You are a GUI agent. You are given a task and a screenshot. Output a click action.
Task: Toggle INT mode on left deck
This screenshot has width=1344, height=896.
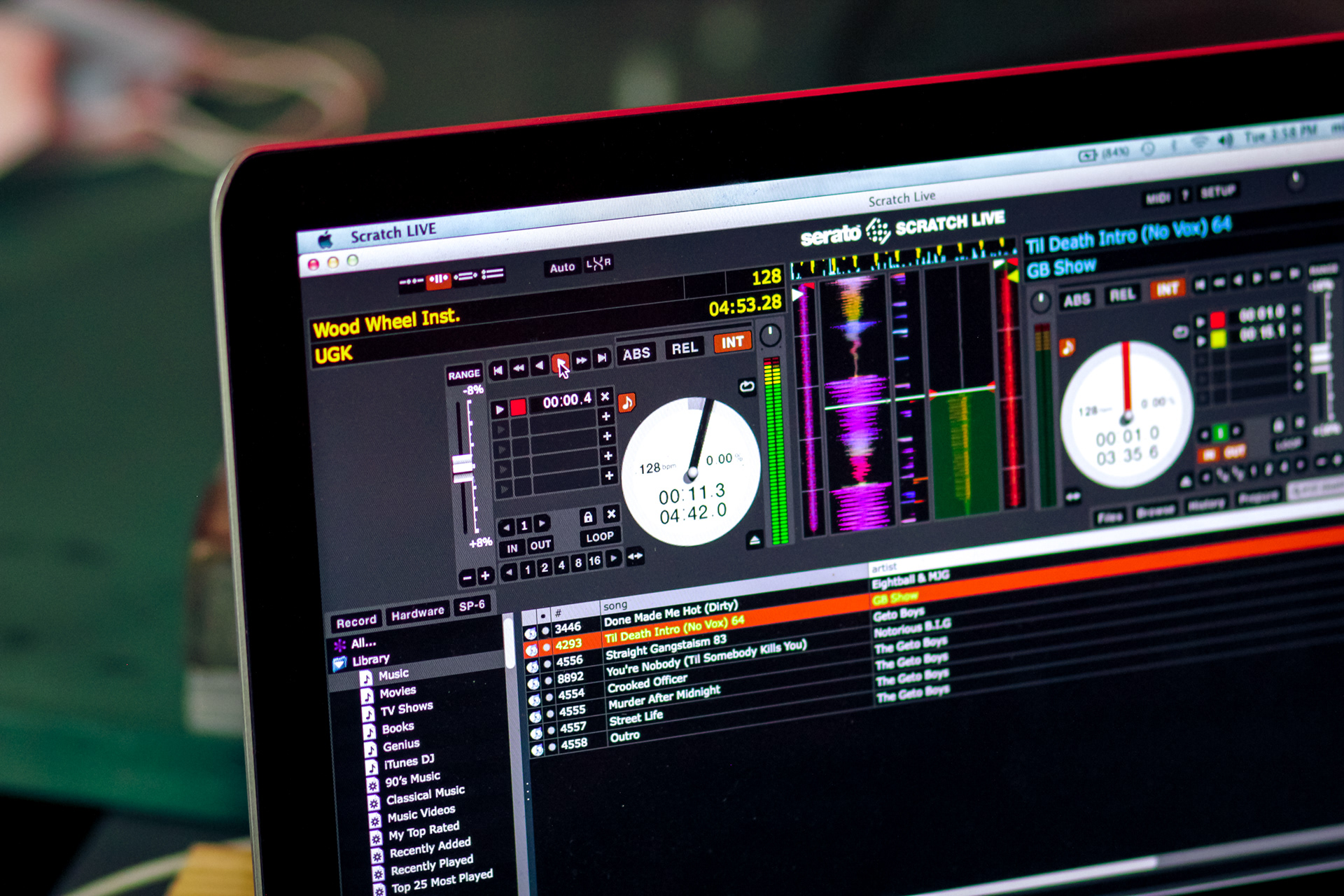732,342
